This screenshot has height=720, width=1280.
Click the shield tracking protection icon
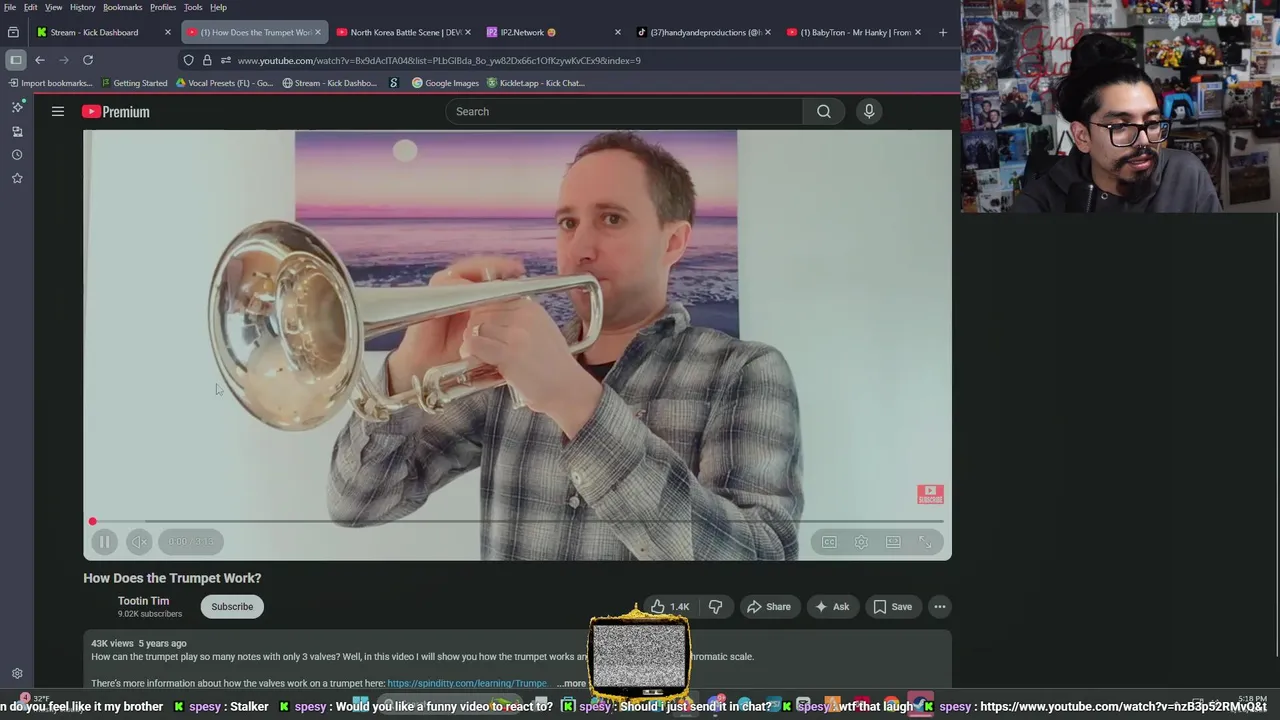point(188,60)
